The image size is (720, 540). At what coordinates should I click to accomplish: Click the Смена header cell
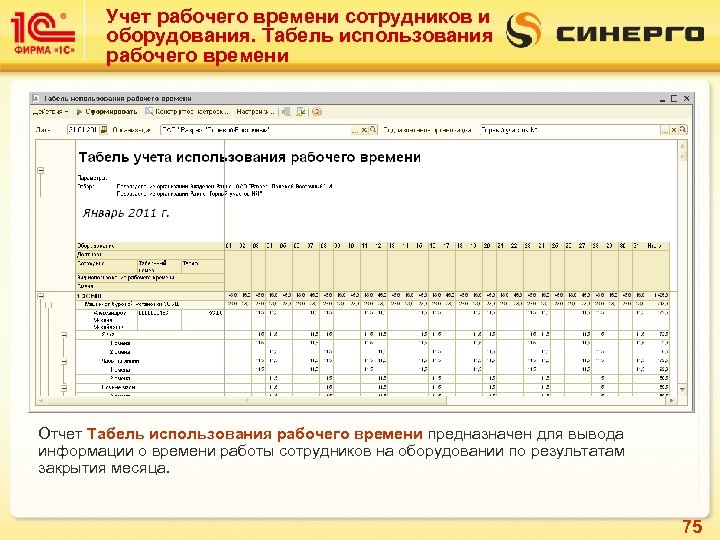coord(150,286)
